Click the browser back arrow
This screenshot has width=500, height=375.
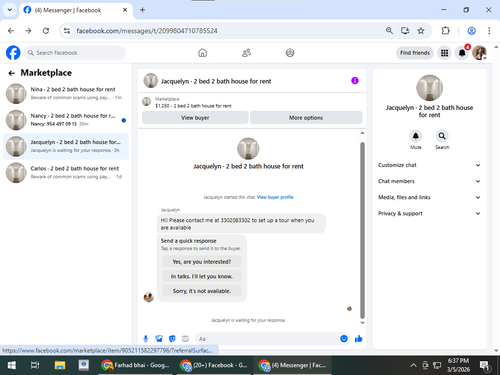point(11,31)
